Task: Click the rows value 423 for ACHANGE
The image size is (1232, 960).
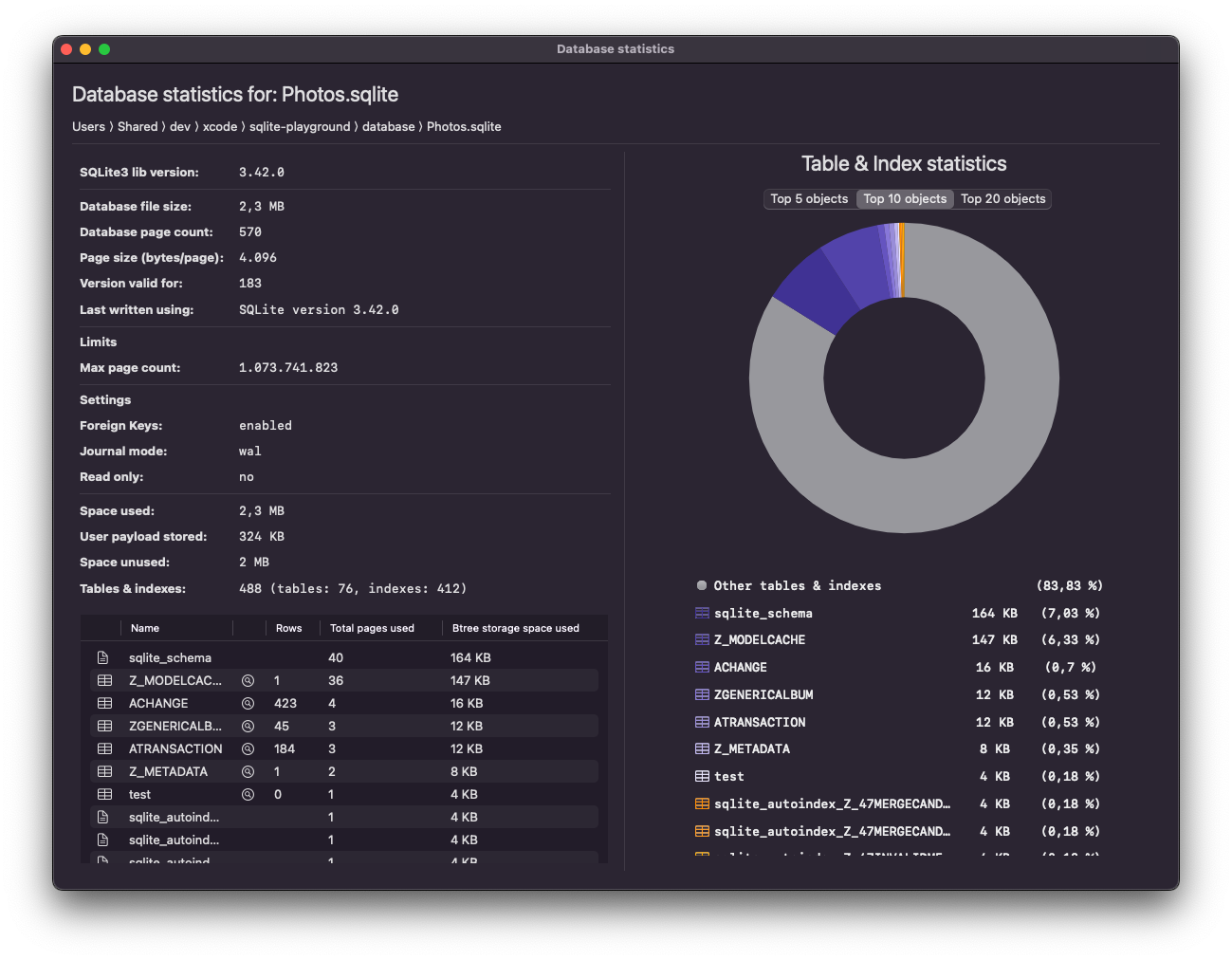Action: pyautogui.click(x=285, y=703)
